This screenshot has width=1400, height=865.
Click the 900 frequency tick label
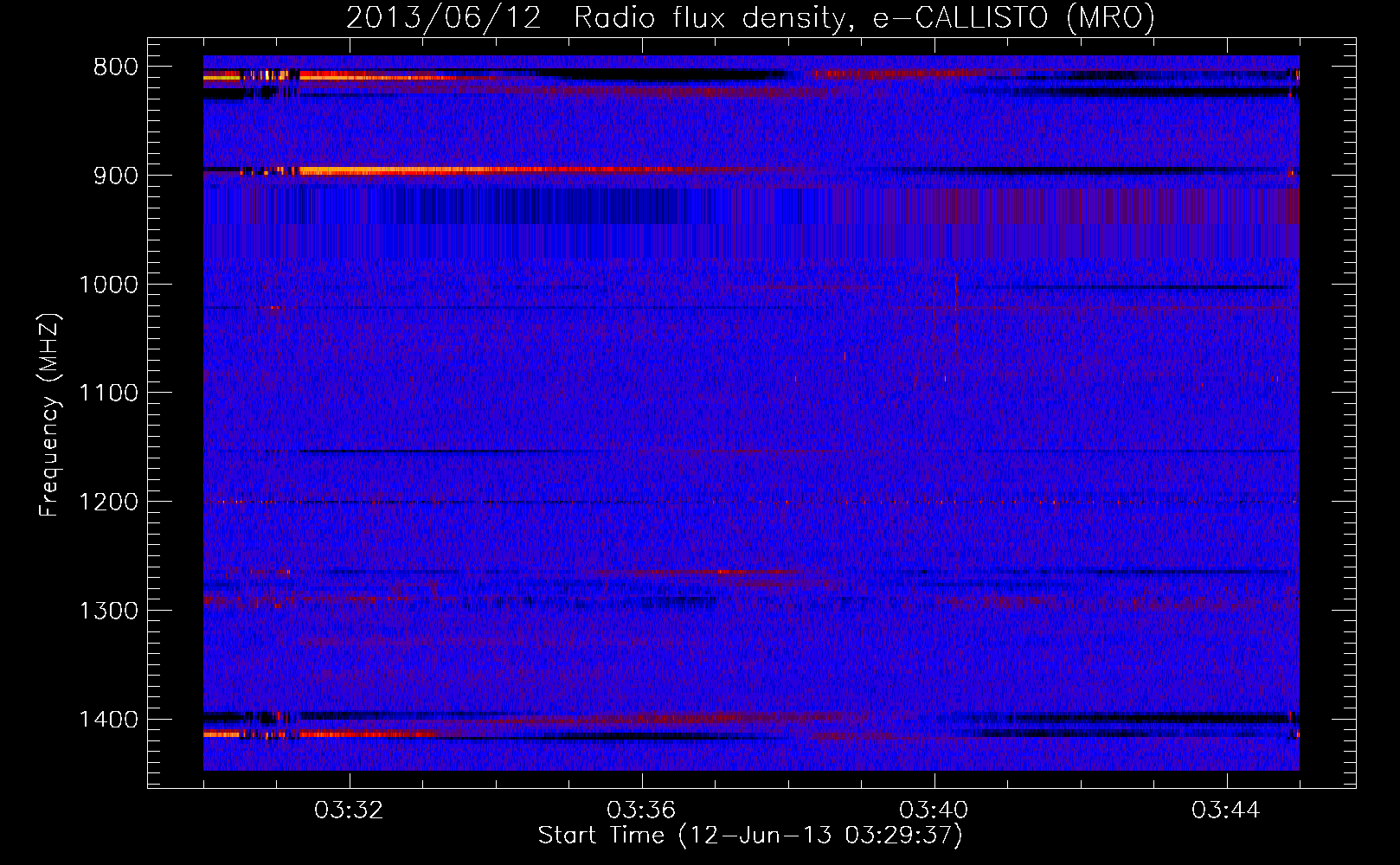pyautogui.click(x=116, y=176)
